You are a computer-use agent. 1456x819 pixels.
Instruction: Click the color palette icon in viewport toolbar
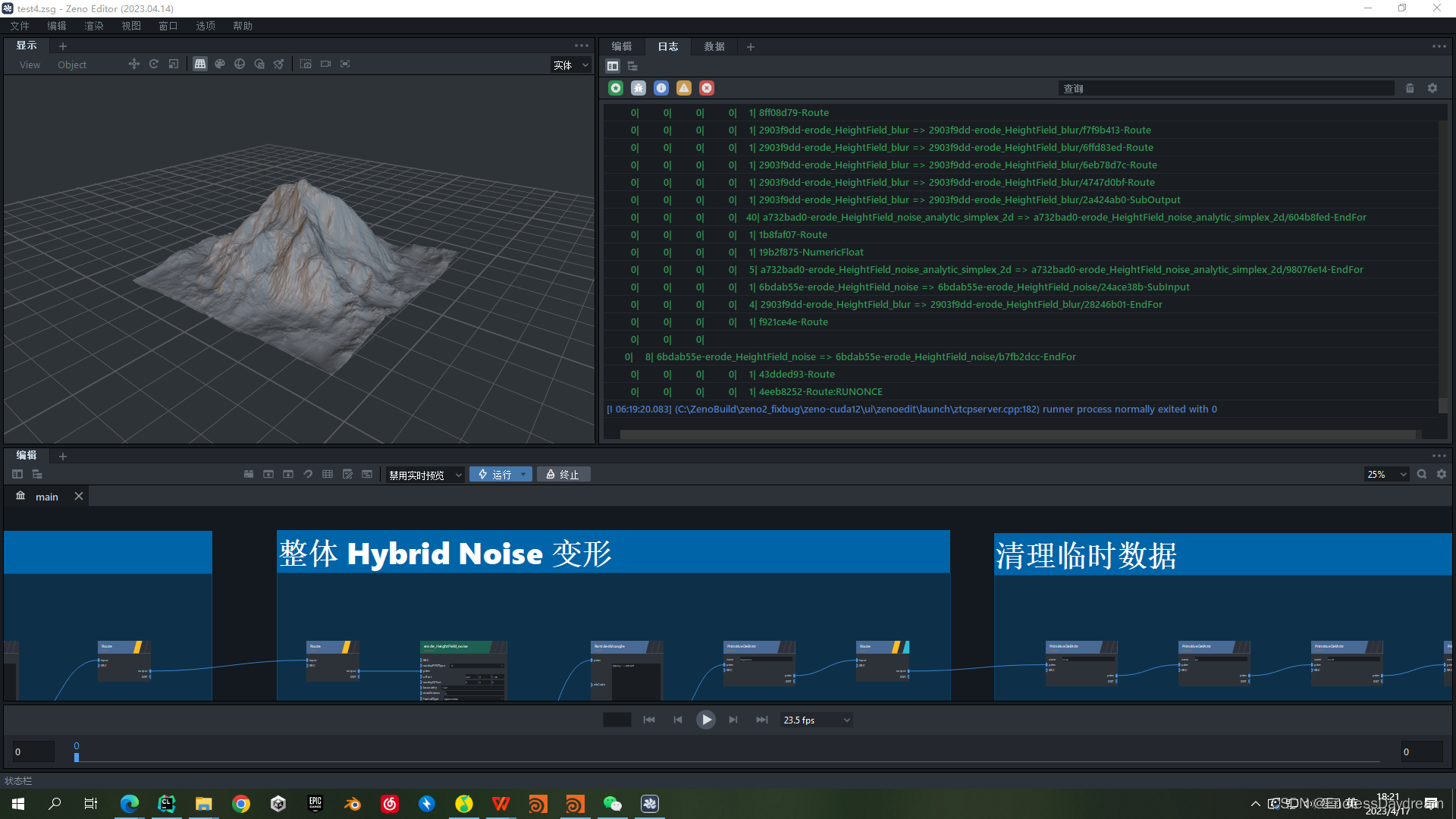tap(220, 64)
